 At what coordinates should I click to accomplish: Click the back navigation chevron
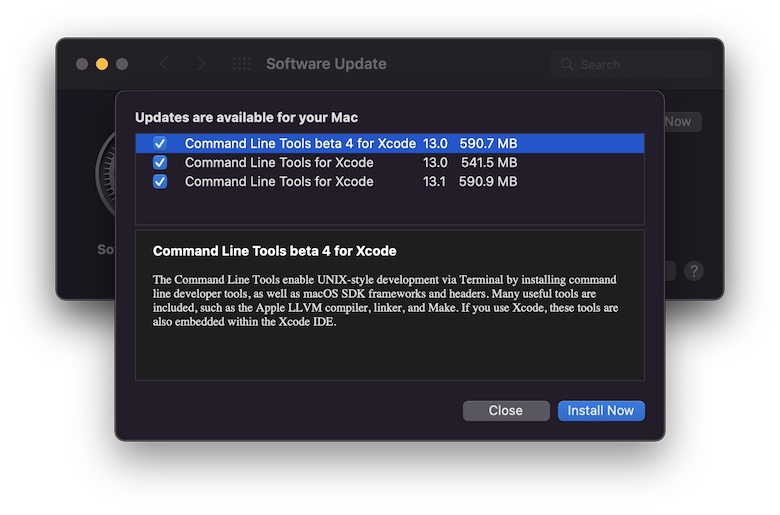click(x=164, y=64)
